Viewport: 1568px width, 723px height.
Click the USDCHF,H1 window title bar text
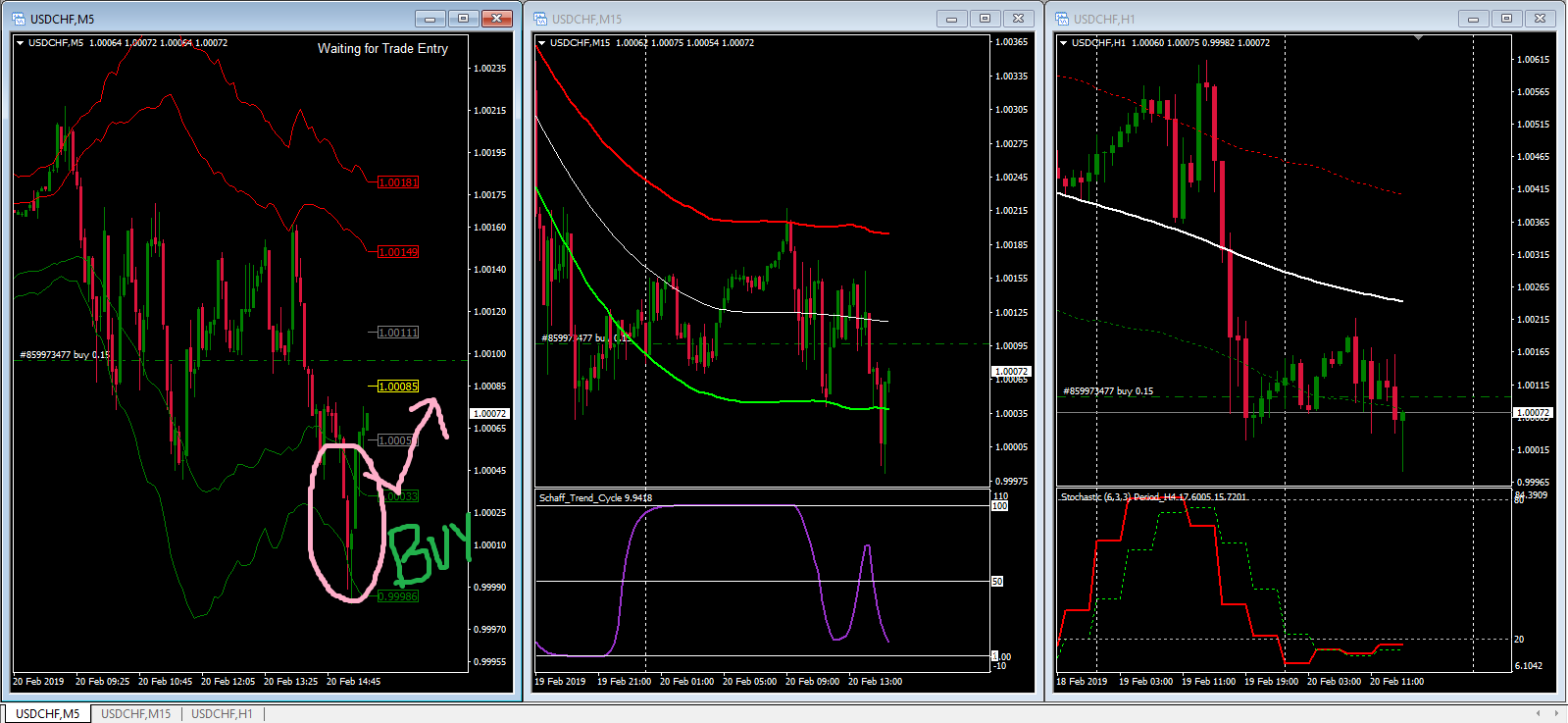[1104, 19]
